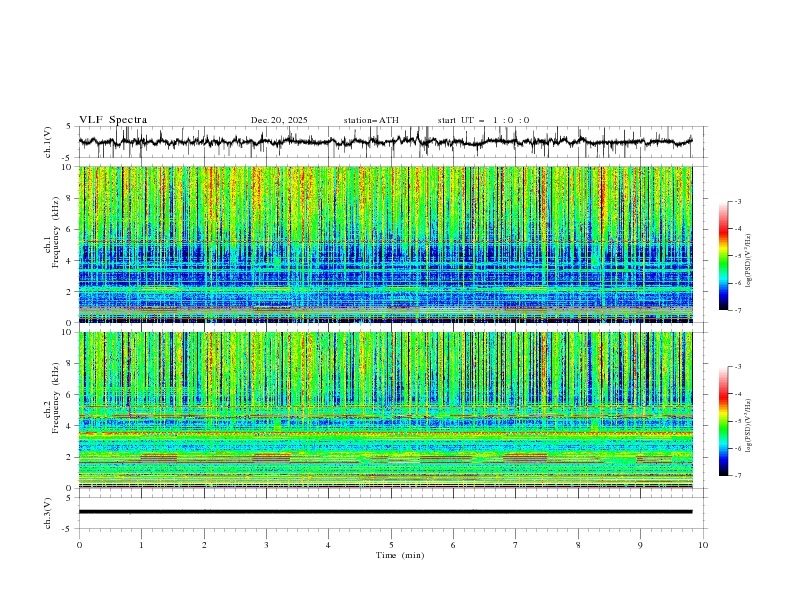Click the VLF Spectra title text

click(x=113, y=120)
